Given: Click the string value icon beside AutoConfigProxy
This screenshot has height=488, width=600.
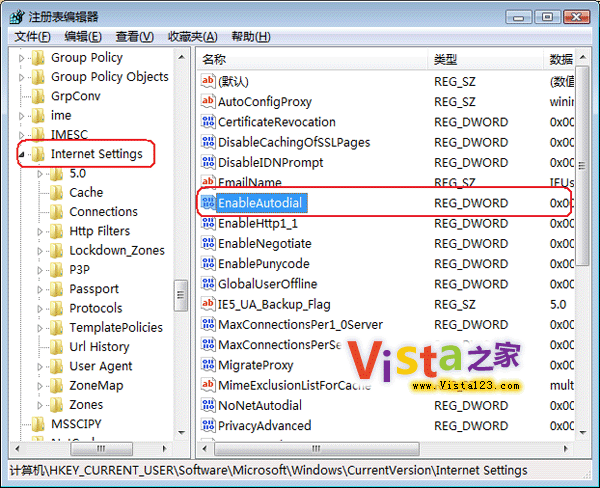Looking at the screenshot, I should click(209, 102).
